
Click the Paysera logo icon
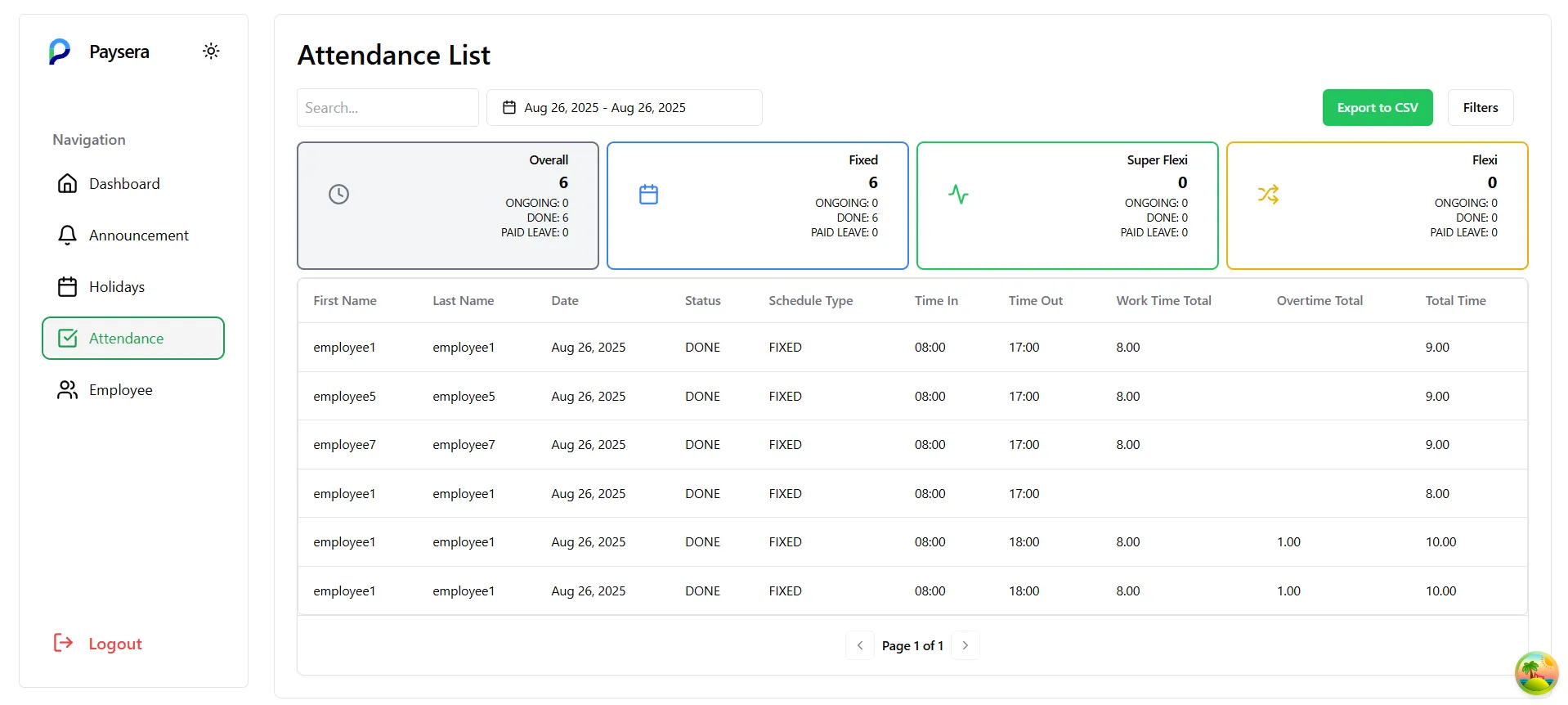[x=60, y=52]
